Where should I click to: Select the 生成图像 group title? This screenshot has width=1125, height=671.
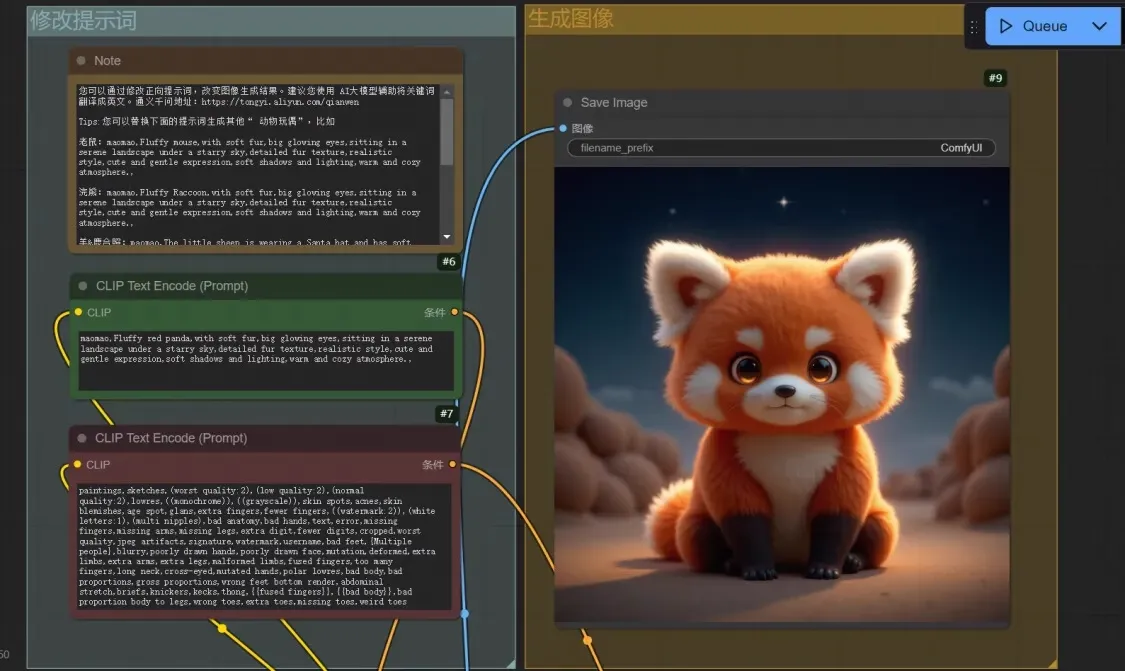point(571,18)
